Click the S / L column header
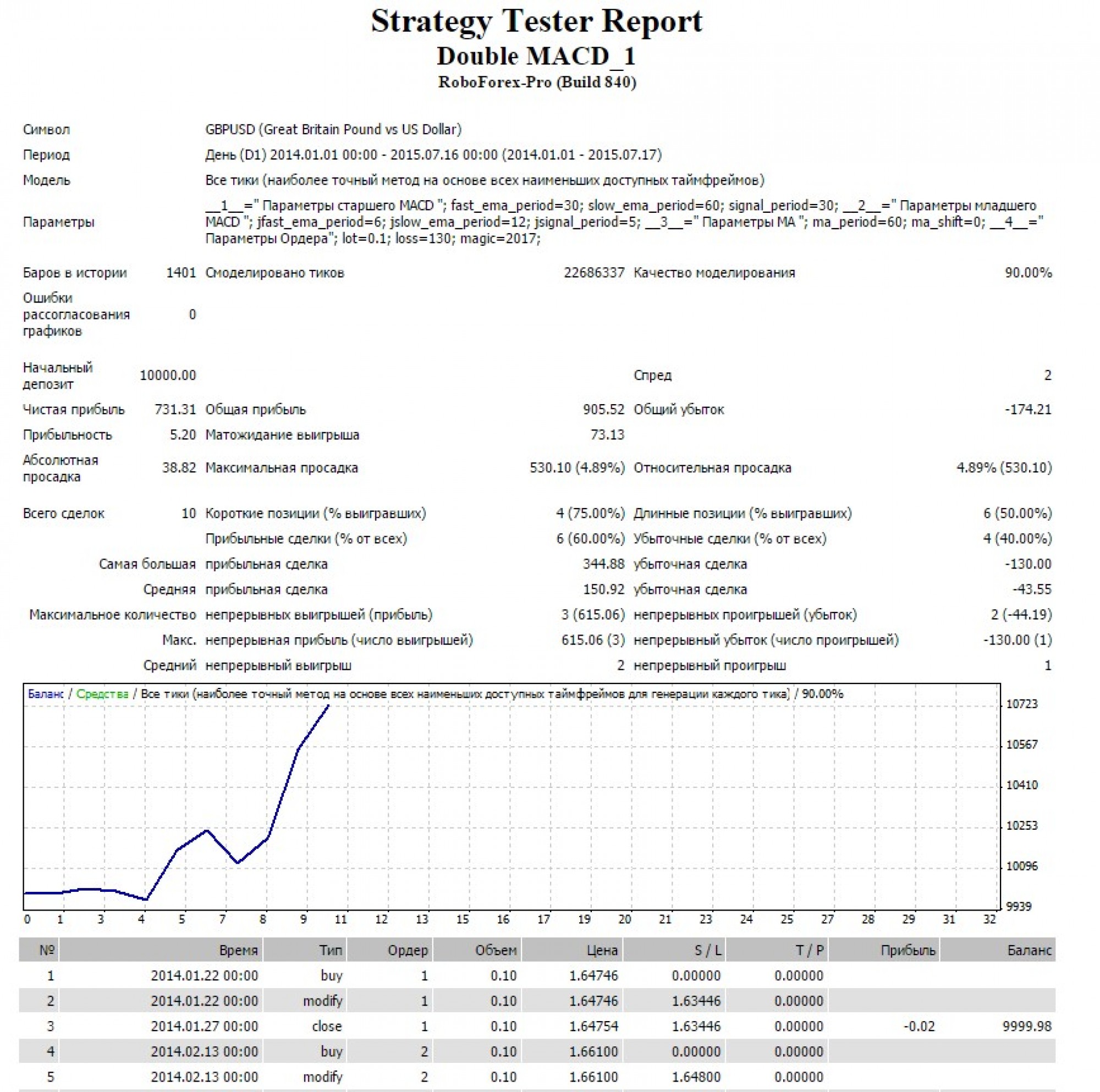This screenshot has width=1100, height=1092. [708, 950]
